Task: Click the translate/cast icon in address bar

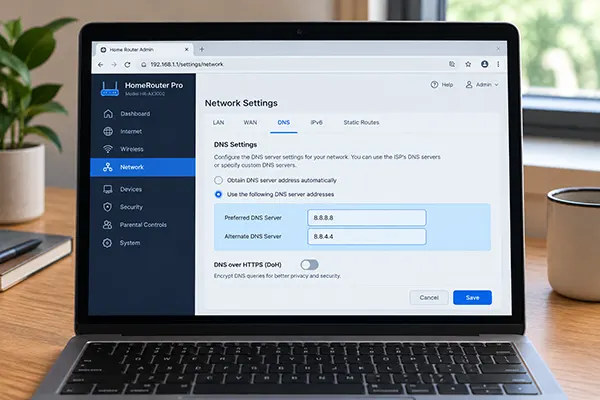Action: click(x=452, y=64)
